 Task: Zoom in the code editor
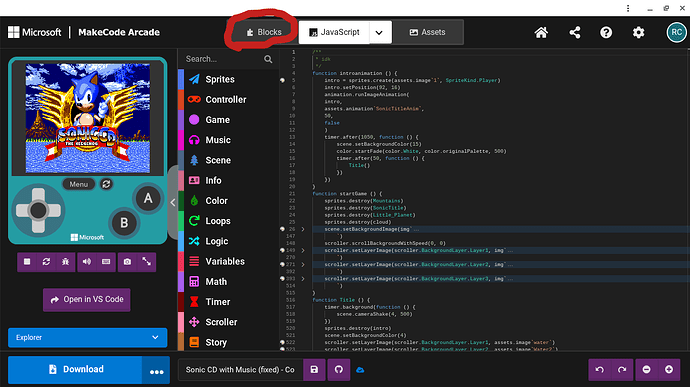pyautogui.click(x=669, y=370)
